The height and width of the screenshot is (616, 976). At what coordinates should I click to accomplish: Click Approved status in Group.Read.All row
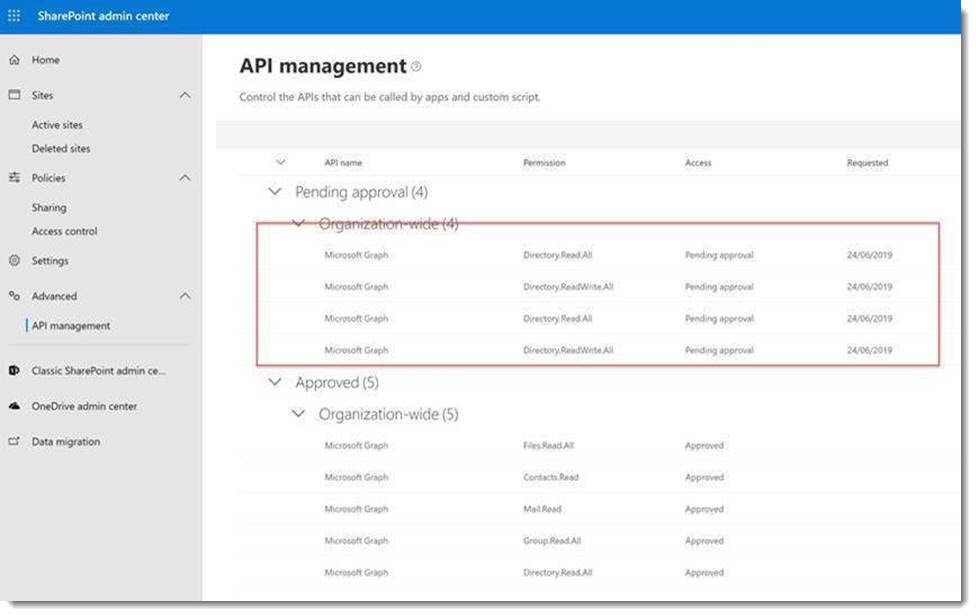point(704,541)
